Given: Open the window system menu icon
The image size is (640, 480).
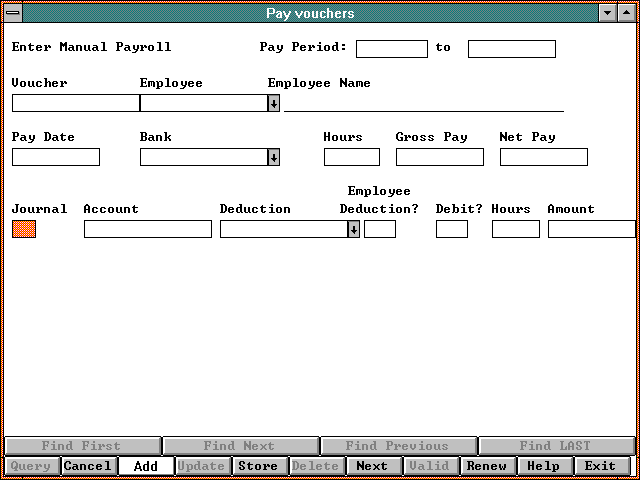Looking at the screenshot, I should point(12,13).
